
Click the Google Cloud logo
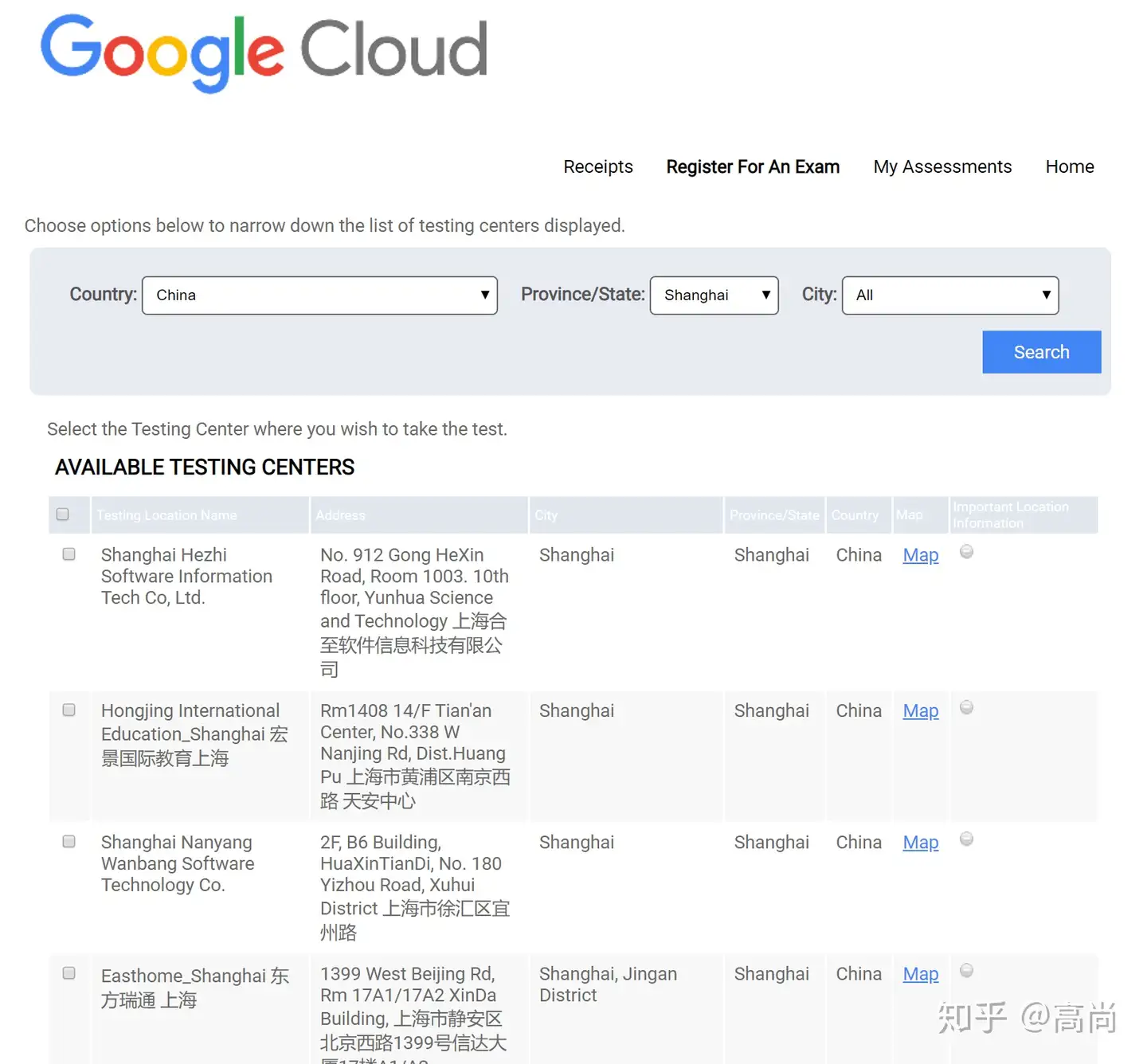pos(264,52)
